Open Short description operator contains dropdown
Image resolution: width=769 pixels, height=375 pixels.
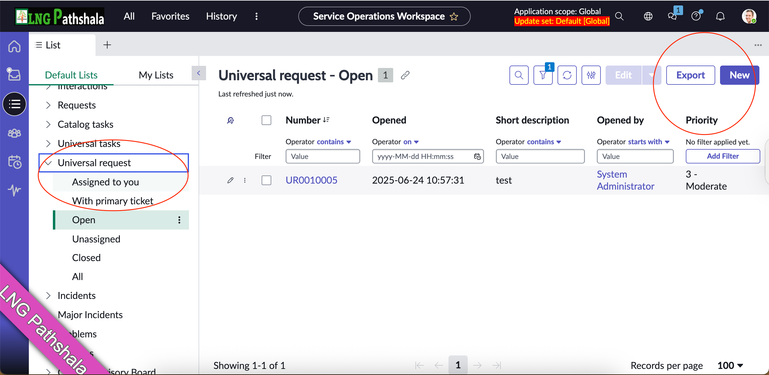click(544, 142)
